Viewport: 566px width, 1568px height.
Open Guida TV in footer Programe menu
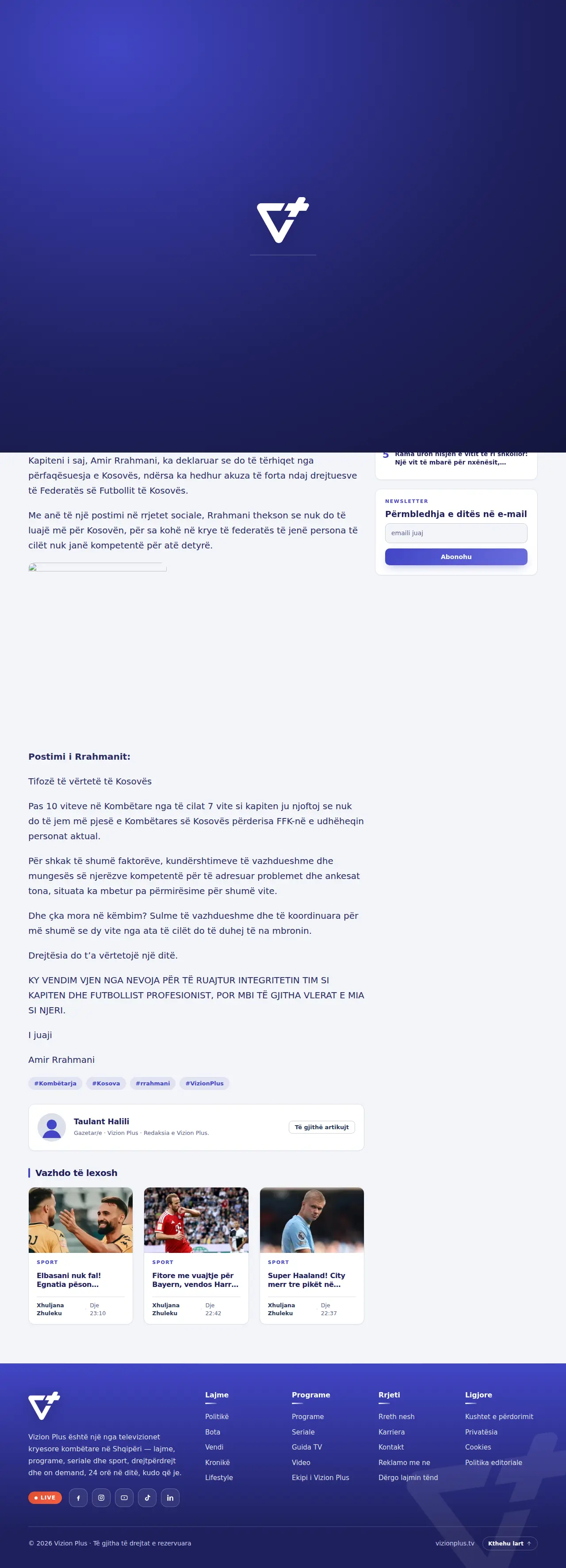pos(306,1447)
